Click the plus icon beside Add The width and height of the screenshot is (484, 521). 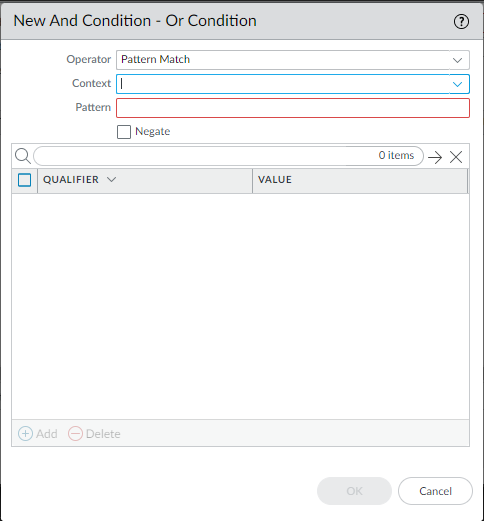[25, 433]
